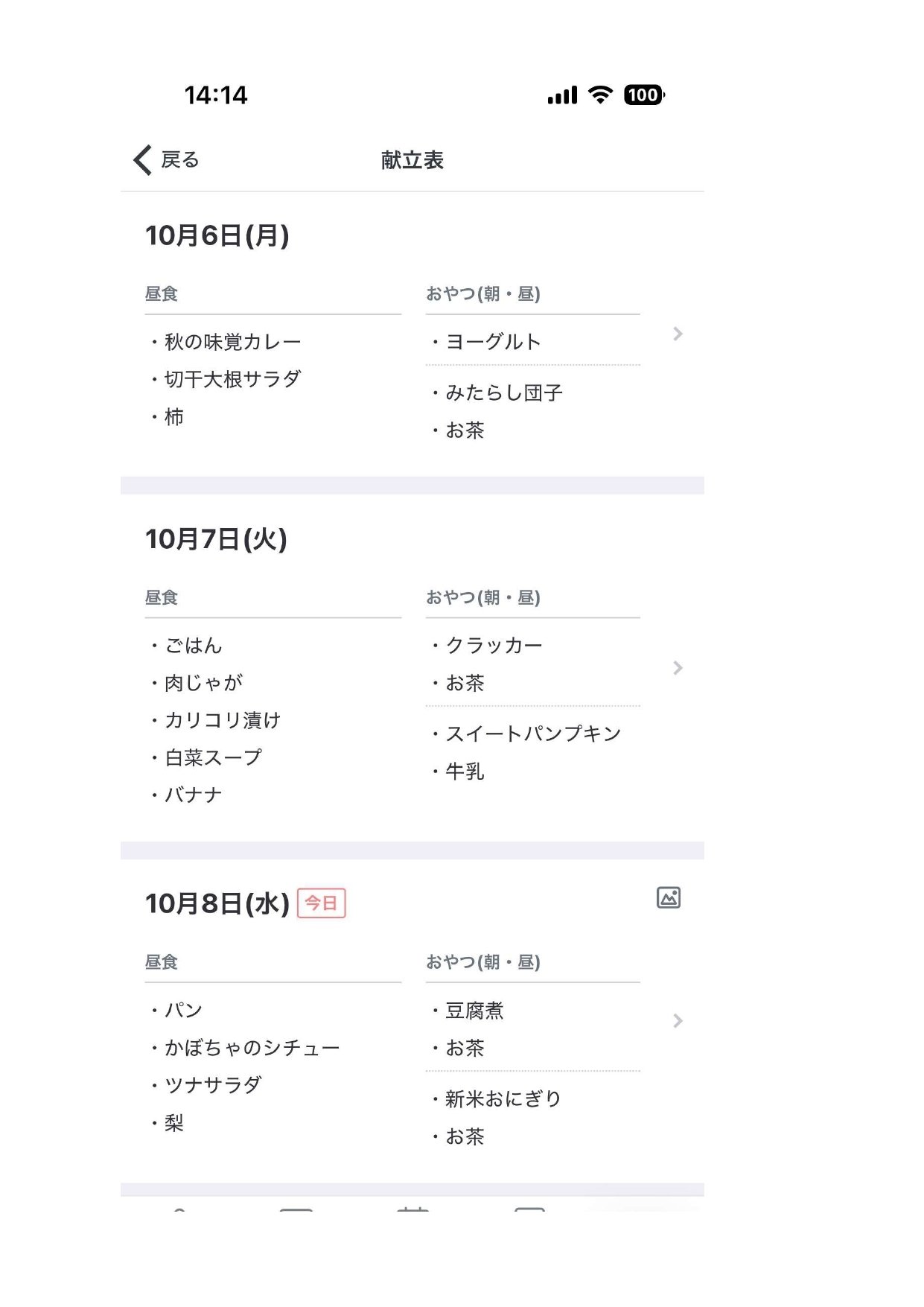The image size is (924, 1307).
Task: Tap the status bar clock 14:14
Action: point(216,95)
